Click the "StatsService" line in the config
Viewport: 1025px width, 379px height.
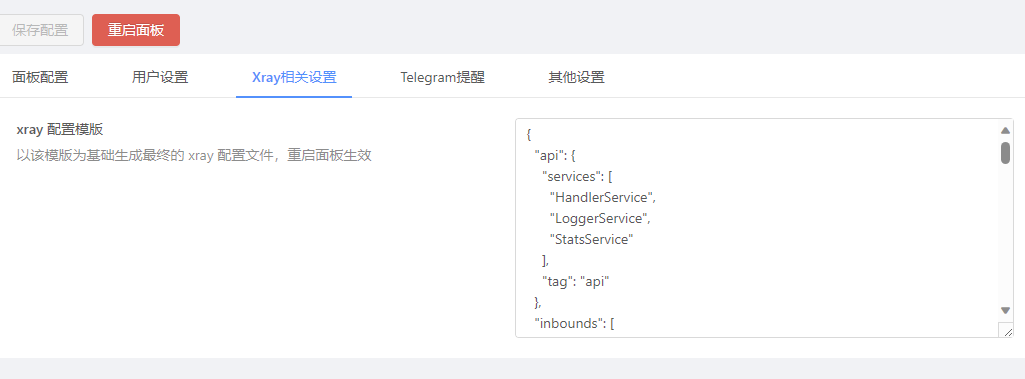[x=592, y=240]
